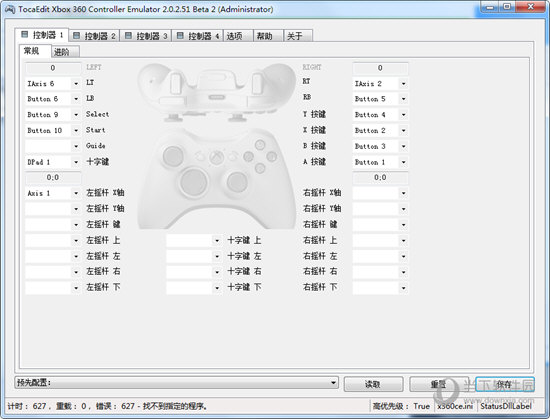Open the Y 按键 dropdown (Button 4)
Viewport: 550px width, 419px height.
click(x=380, y=115)
